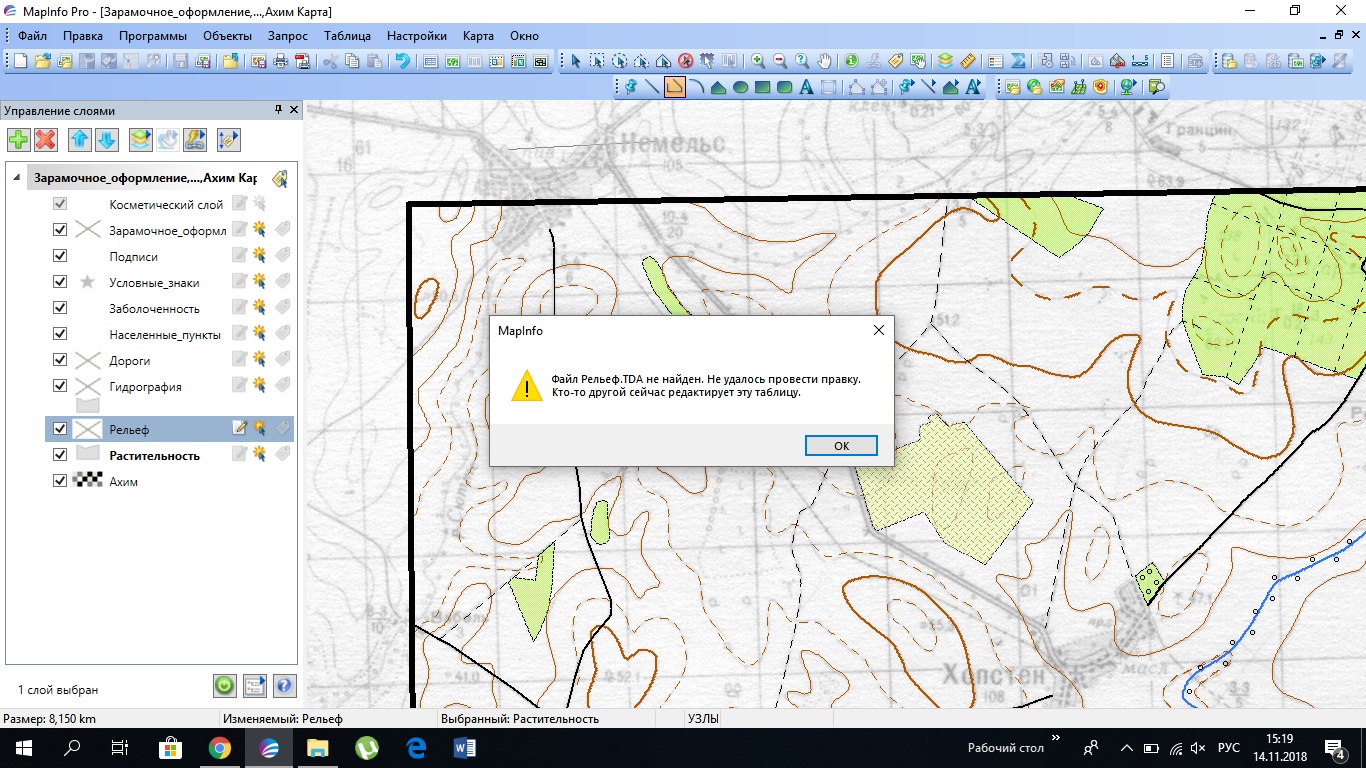Select the Ellipse drawing tool
The image size is (1366, 768).
740,87
